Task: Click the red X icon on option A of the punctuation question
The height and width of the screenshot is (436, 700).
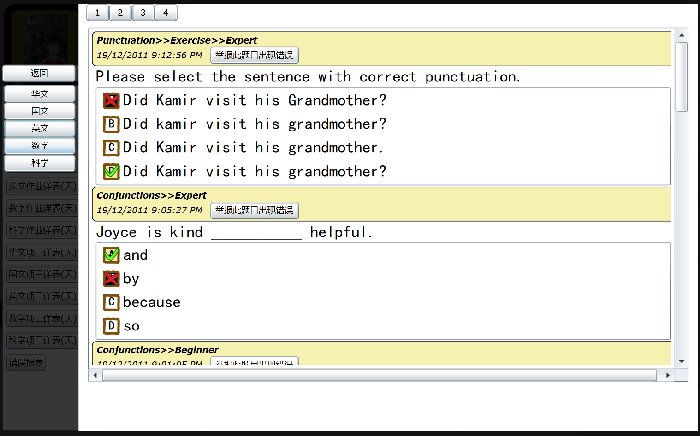Action: pyautogui.click(x=111, y=100)
